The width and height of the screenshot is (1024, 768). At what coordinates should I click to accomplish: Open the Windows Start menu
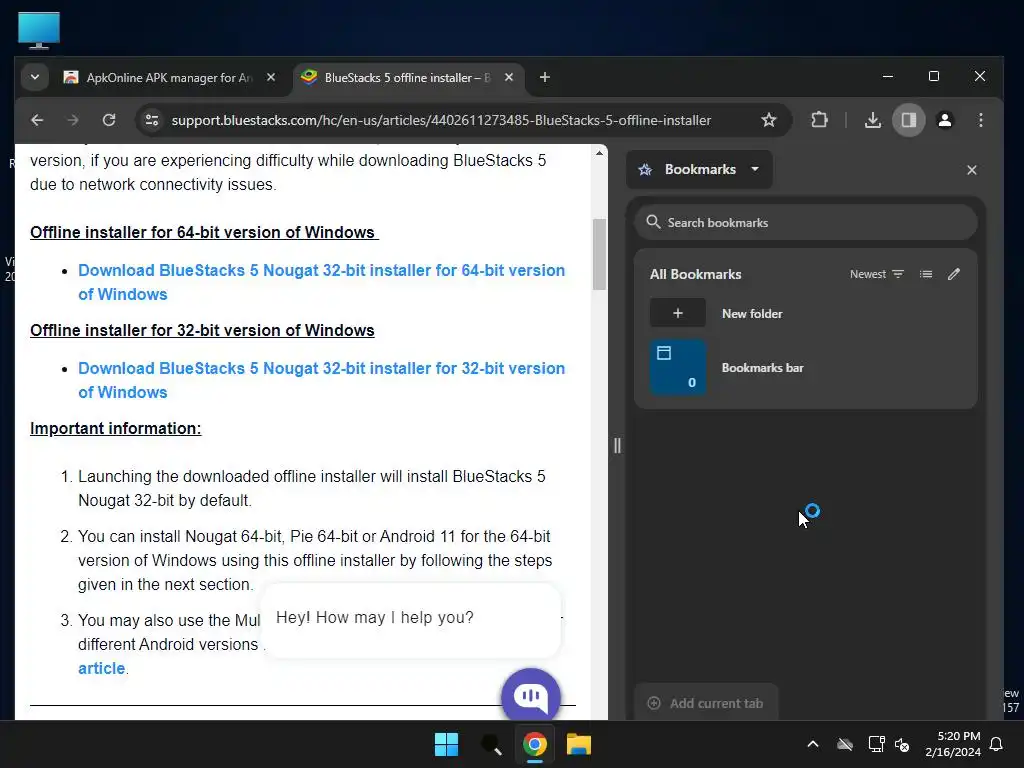447,744
